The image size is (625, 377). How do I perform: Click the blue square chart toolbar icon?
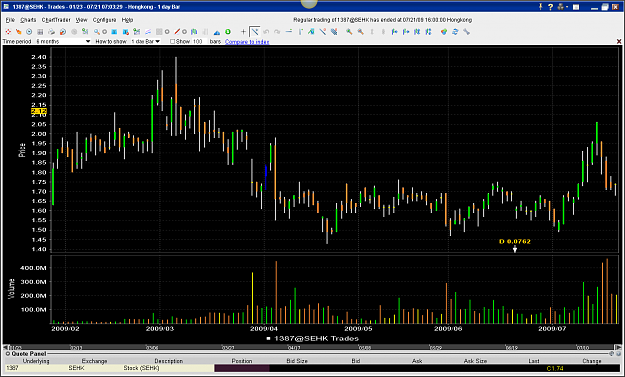pyautogui.click(x=114, y=31)
